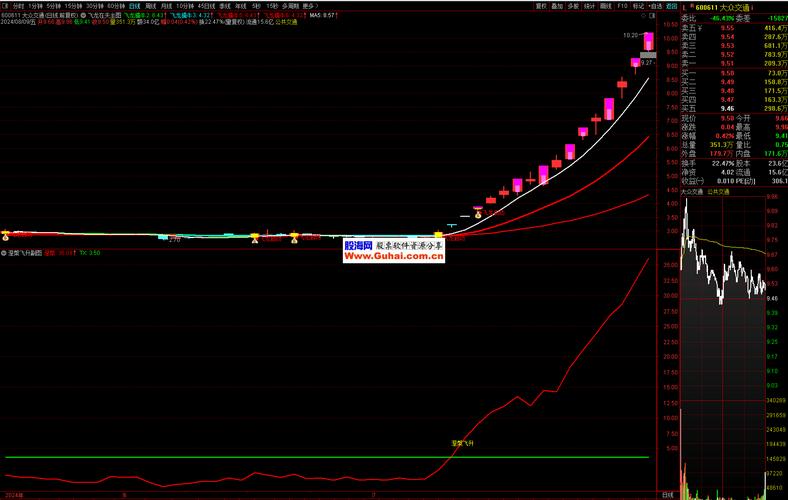Switch to the 年线 yearly chart tab
The width and height of the screenshot is (788, 500).
pyautogui.click(x=241, y=6)
